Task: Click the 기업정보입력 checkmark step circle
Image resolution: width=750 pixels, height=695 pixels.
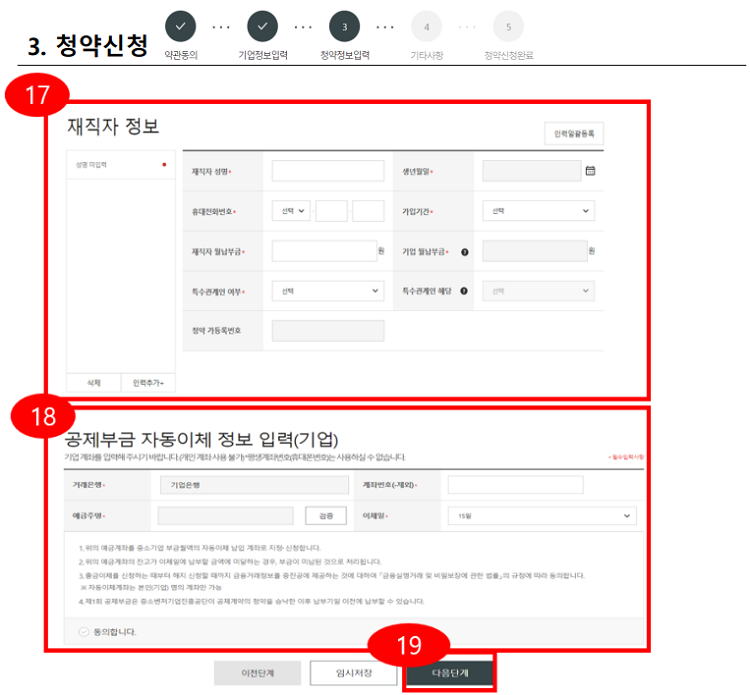Action: [262, 27]
